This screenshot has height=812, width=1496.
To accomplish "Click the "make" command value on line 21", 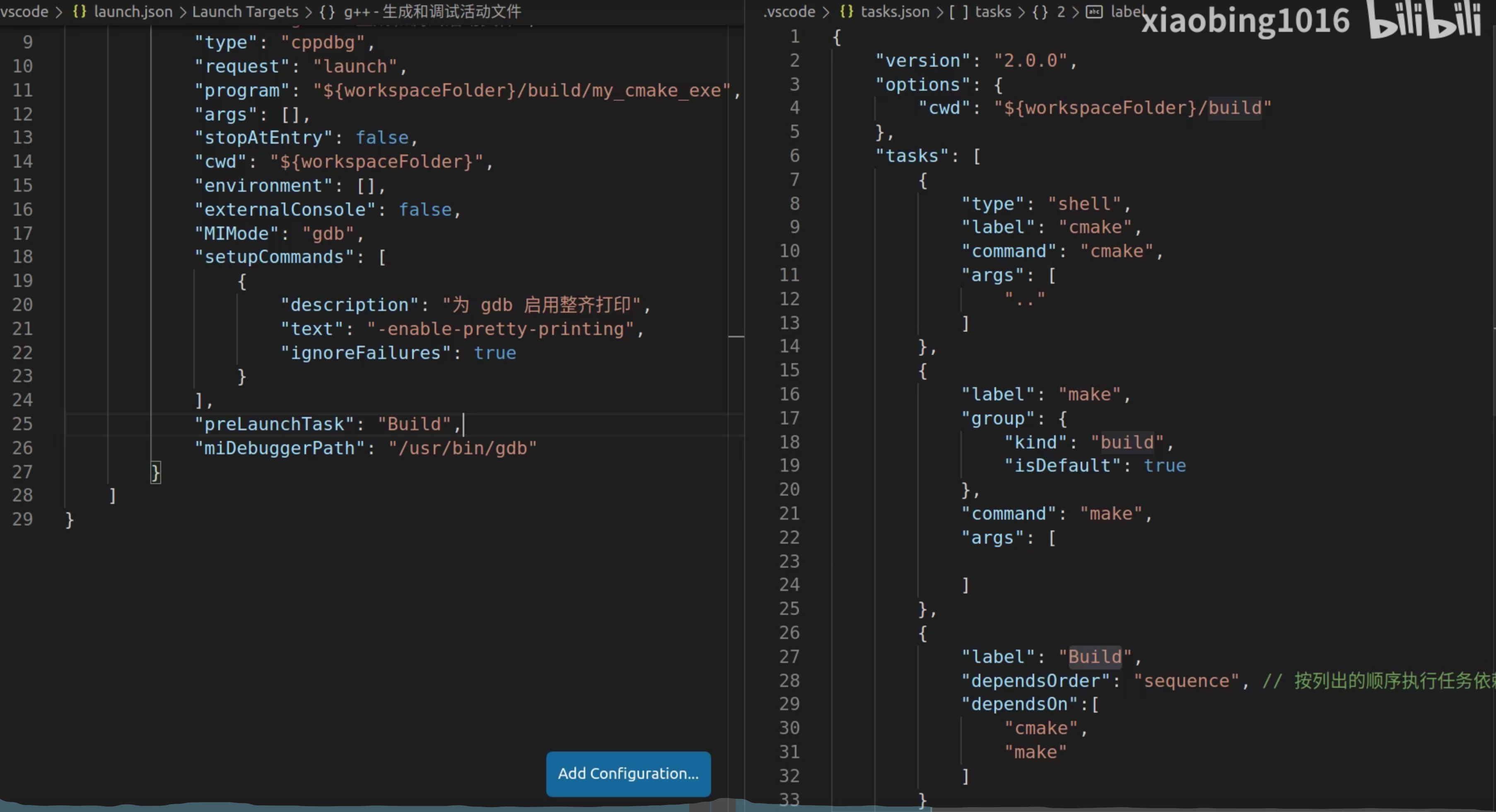I will [x=1112, y=514].
